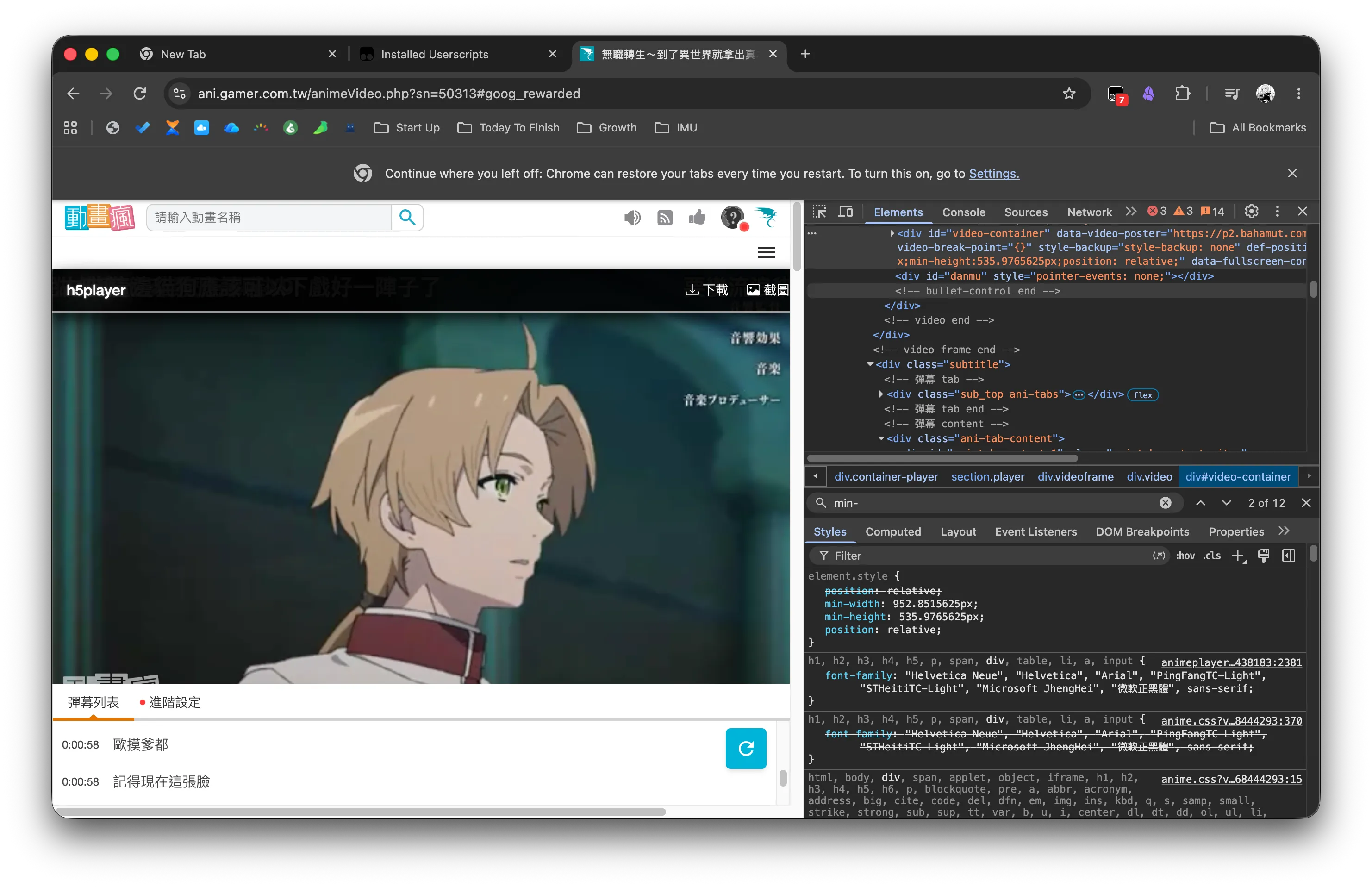The width and height of the screenshot is (1372, 887).
Task: Open a new browser tab with plus button
Action: coord(805,54)
